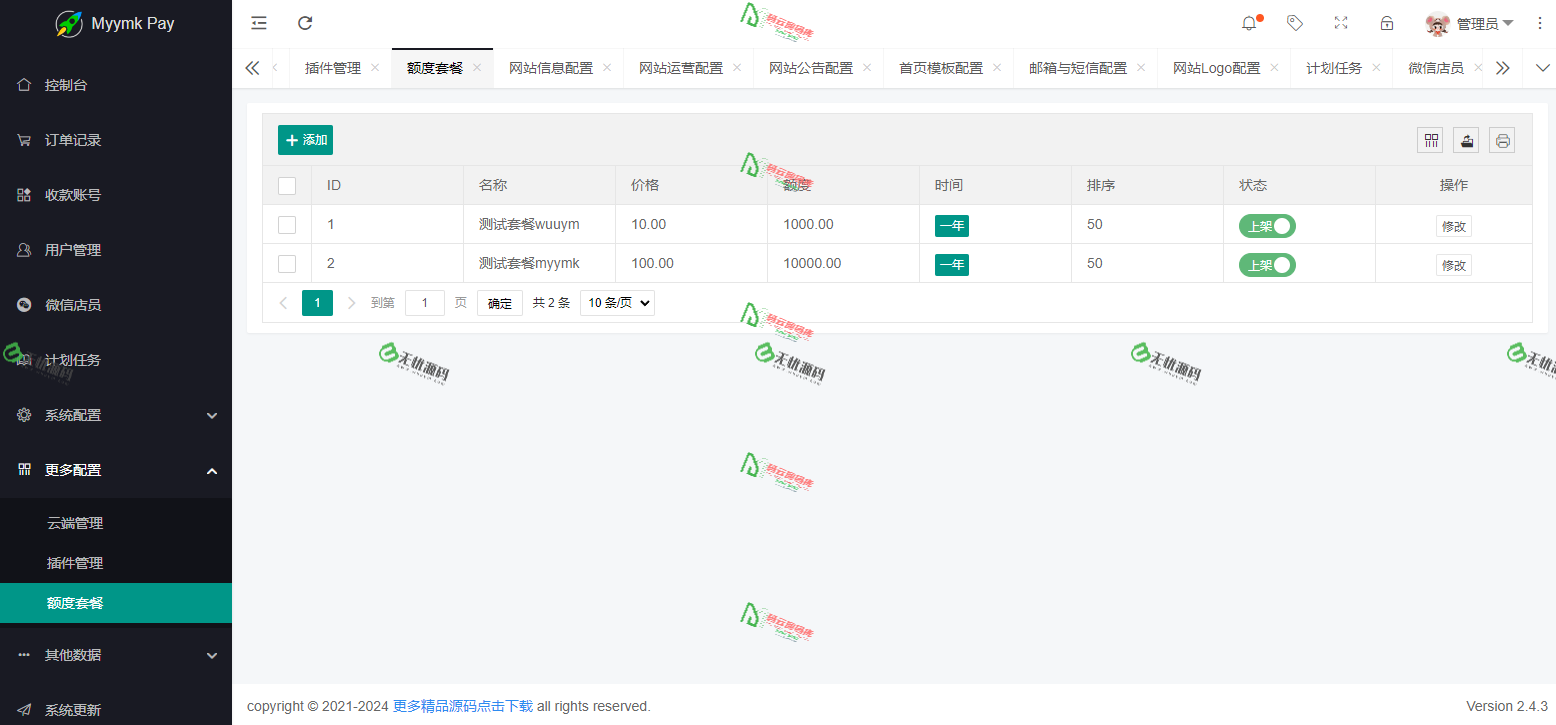
Task: Open the 10 条/页 page size selector
Action: (617, 302)
